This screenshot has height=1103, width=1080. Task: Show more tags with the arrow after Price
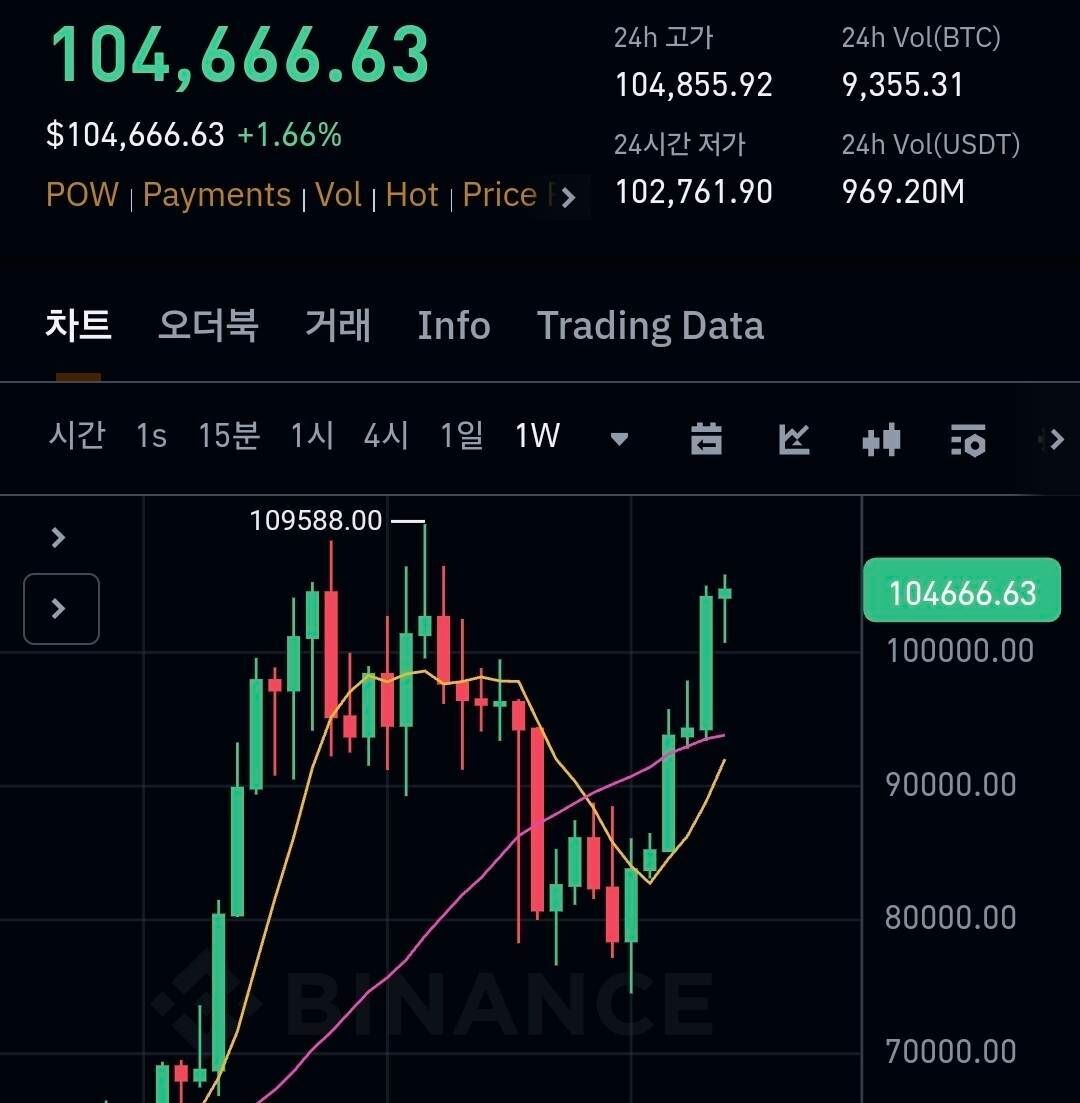pyautogui.click(x=567, y=197)
